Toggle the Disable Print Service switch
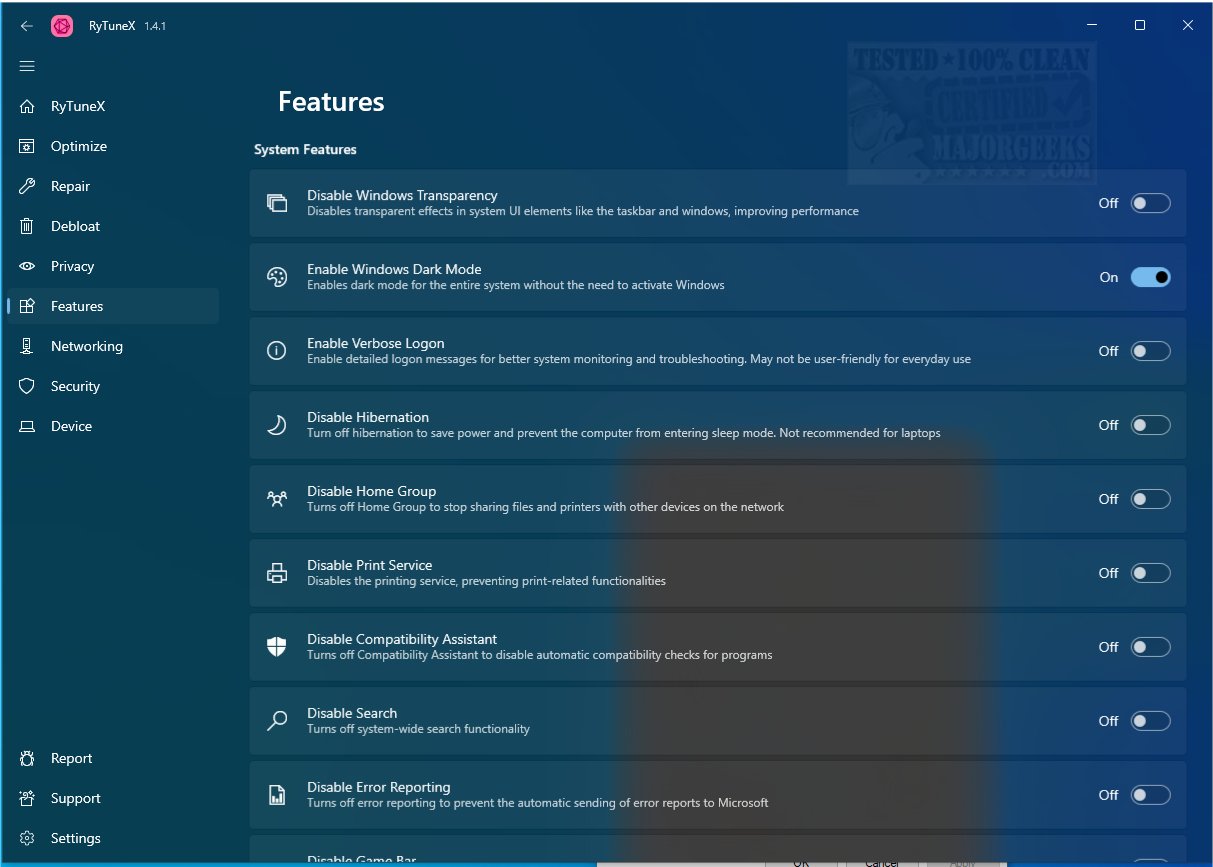The height and width of the screenshot is (867, 1213). coord(1150,573)
